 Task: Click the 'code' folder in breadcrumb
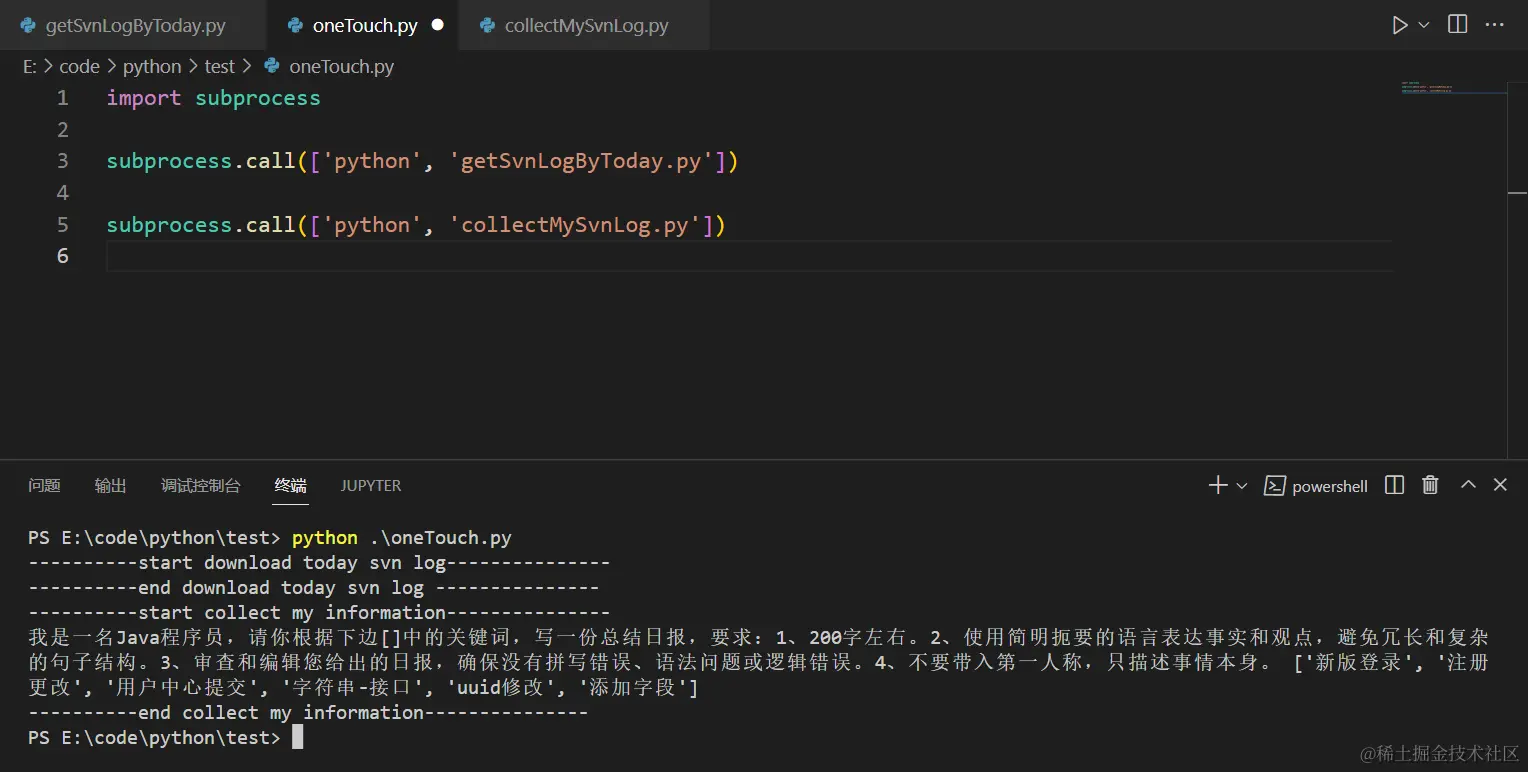[79, 67]
